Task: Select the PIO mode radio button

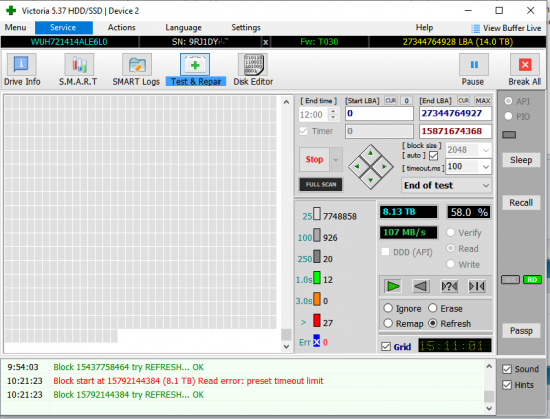Action: [508, 116]
